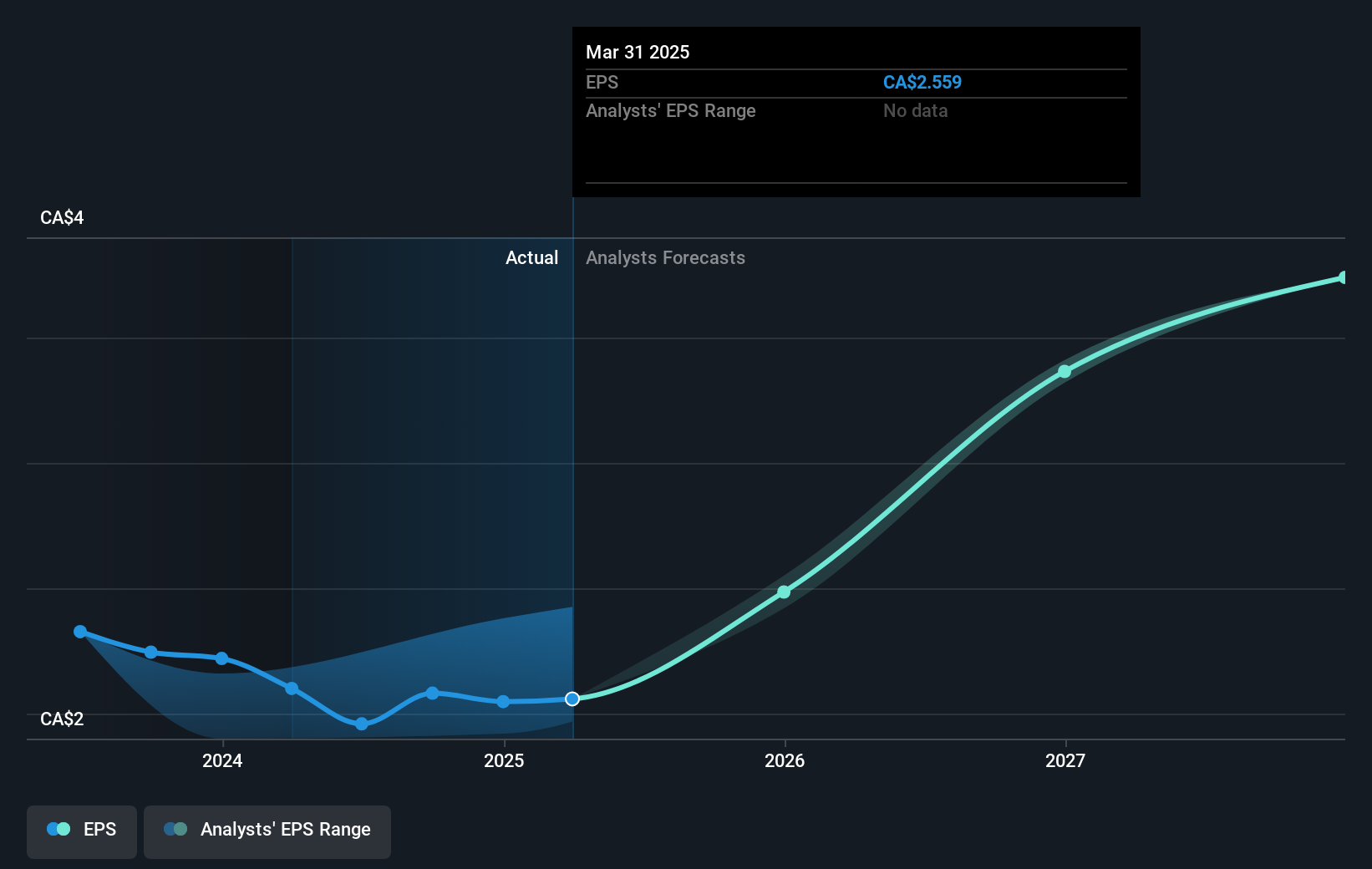Click the CA$4 axis label
1372x869 pixels.
pyautogui.click(x=60, y=216)
